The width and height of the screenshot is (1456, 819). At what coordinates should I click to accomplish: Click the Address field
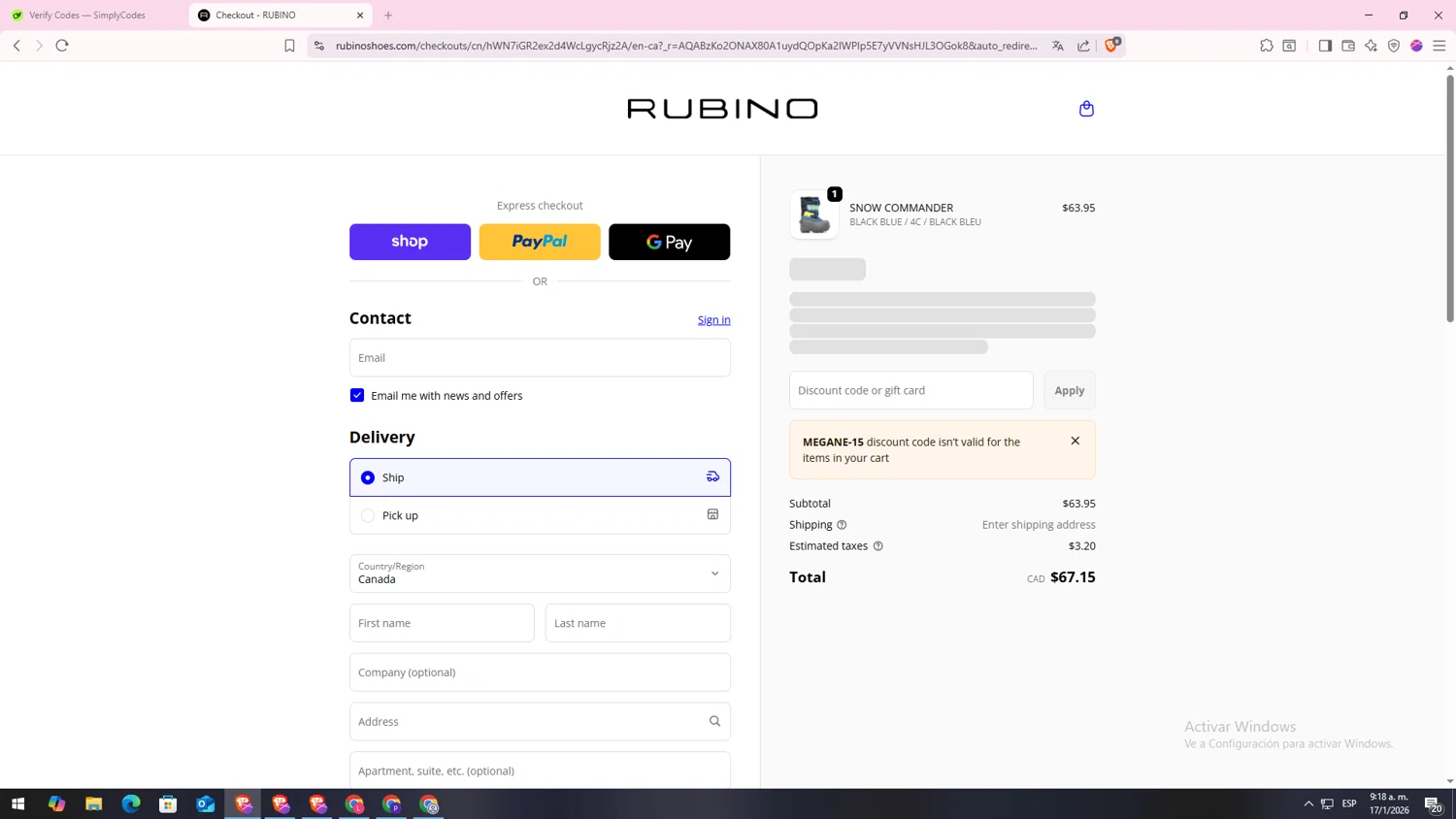540,721
